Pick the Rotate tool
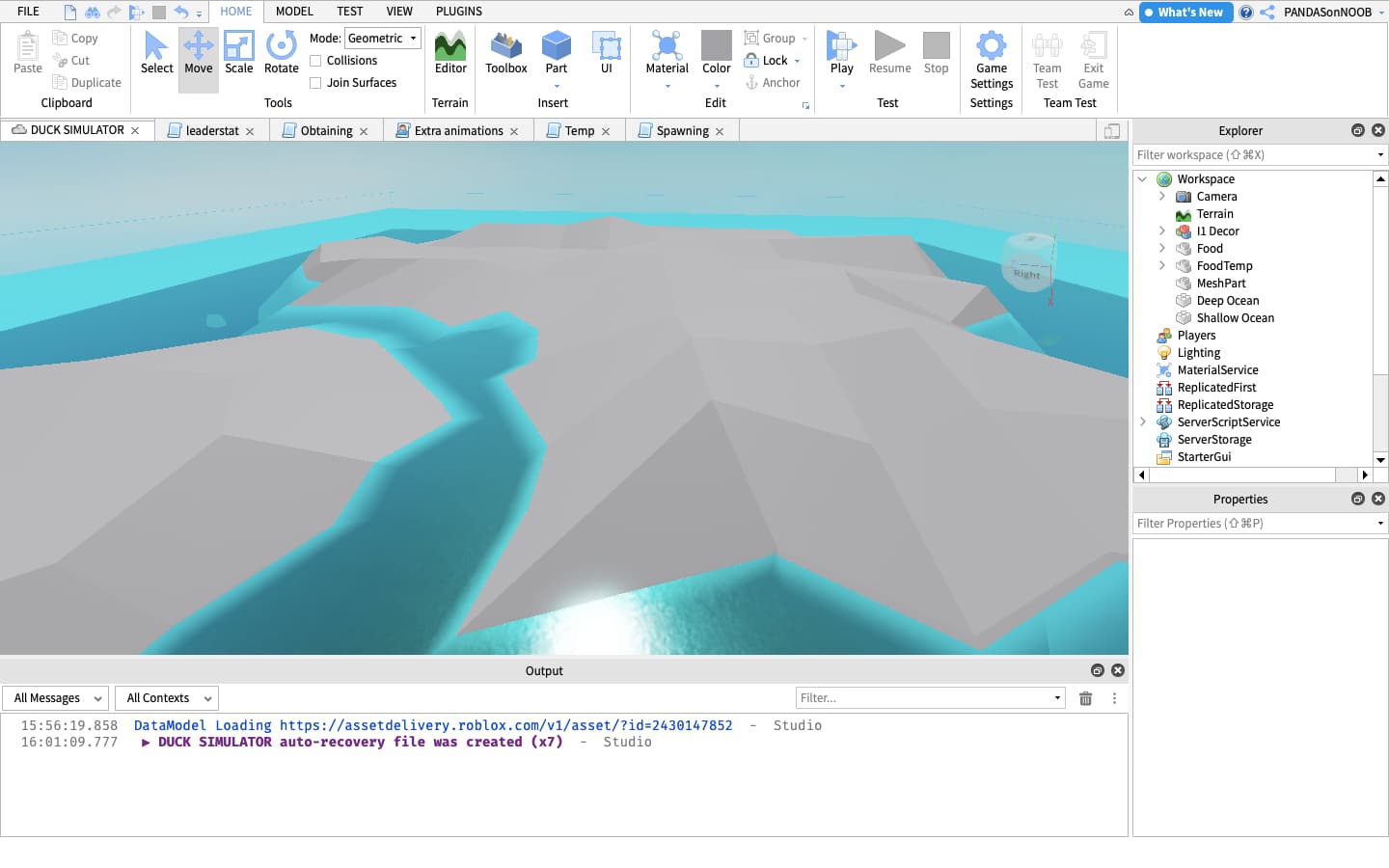The height and width of the screenshot is (868, 1389). (x=281, y=53)
